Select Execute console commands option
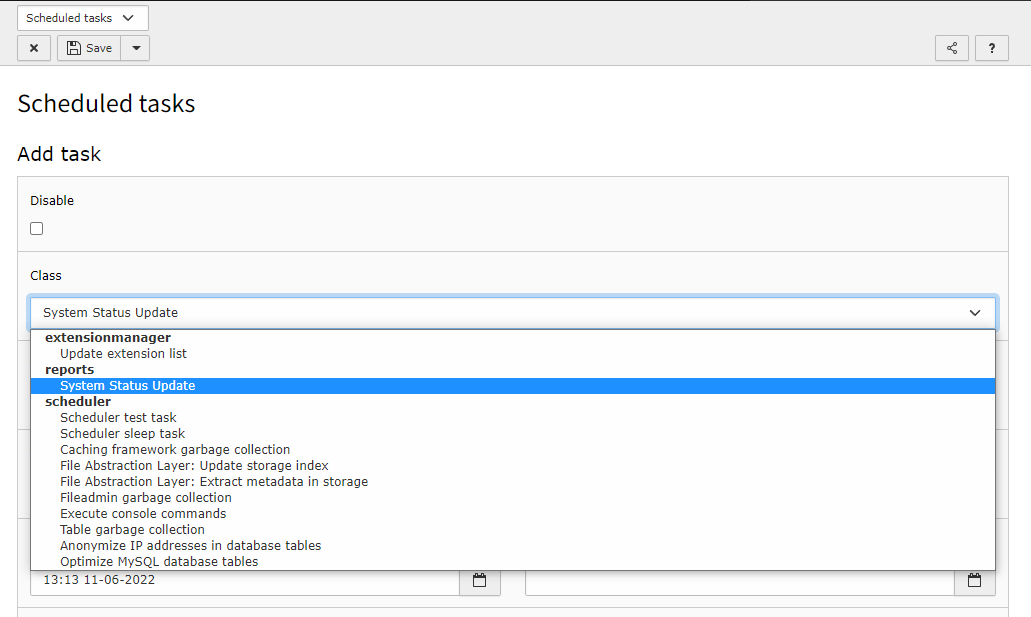This screenshot has width=1031, height=617. (x=143, y=514)
